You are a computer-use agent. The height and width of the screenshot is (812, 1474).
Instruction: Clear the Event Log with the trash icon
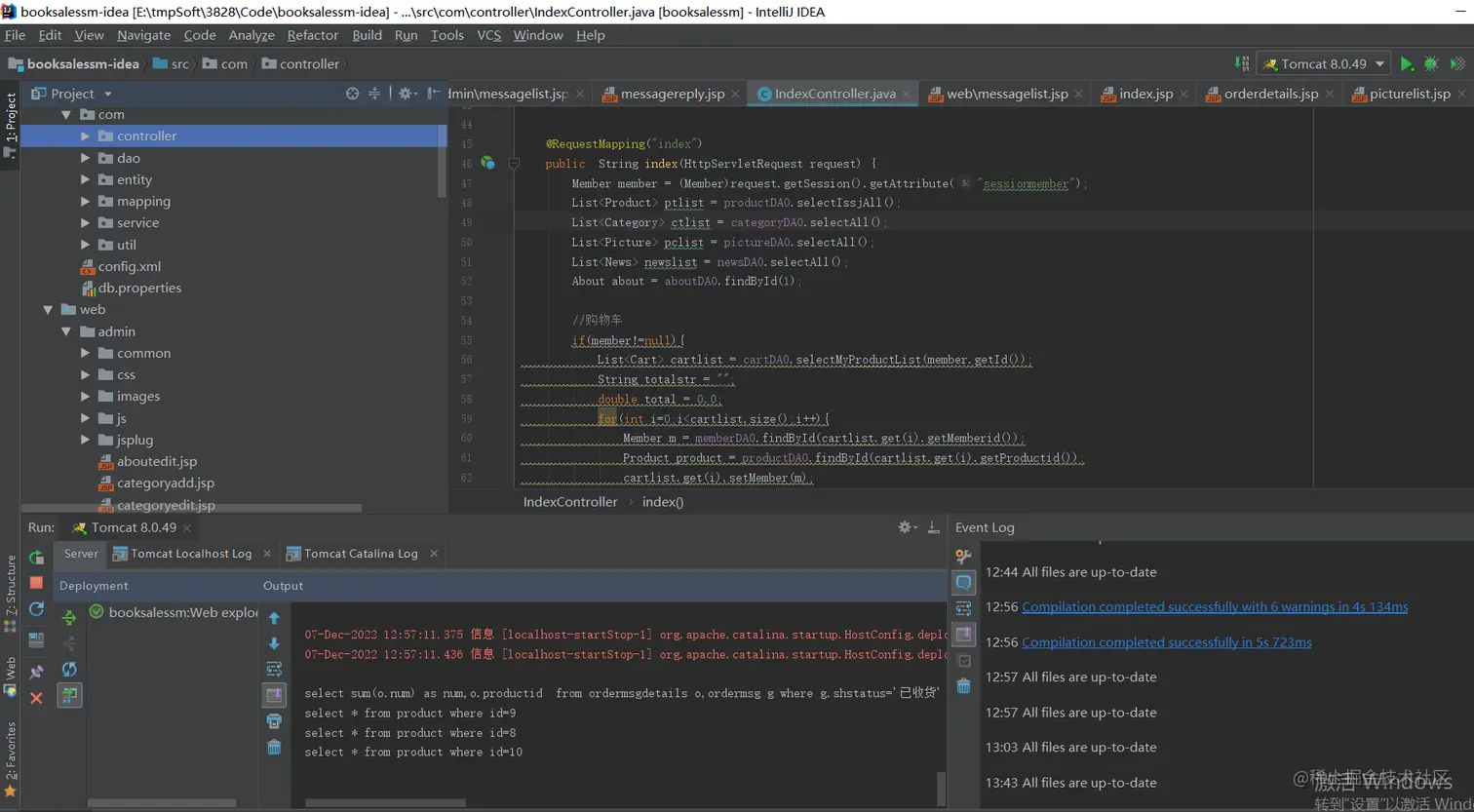click(x=963, y=686)
